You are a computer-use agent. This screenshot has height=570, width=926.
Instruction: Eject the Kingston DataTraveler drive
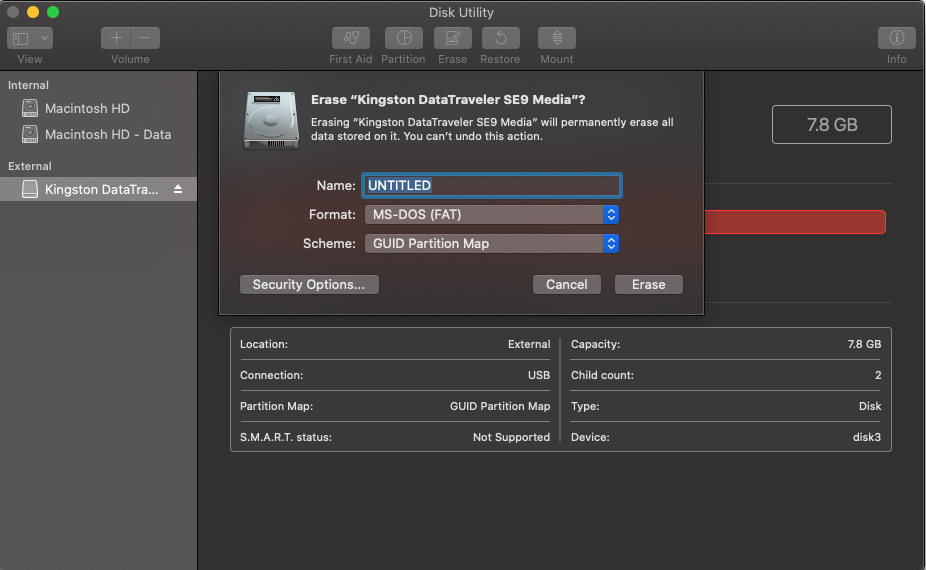[x=178, y=189]
